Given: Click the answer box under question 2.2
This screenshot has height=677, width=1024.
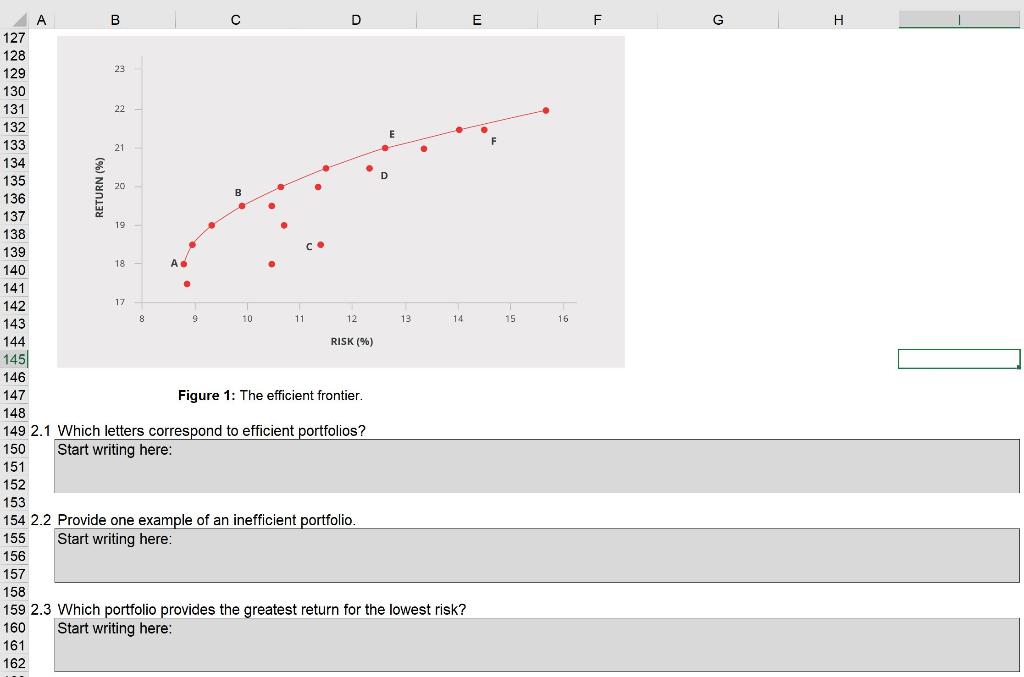Looking at the screenshot, I should click(535, 553).
